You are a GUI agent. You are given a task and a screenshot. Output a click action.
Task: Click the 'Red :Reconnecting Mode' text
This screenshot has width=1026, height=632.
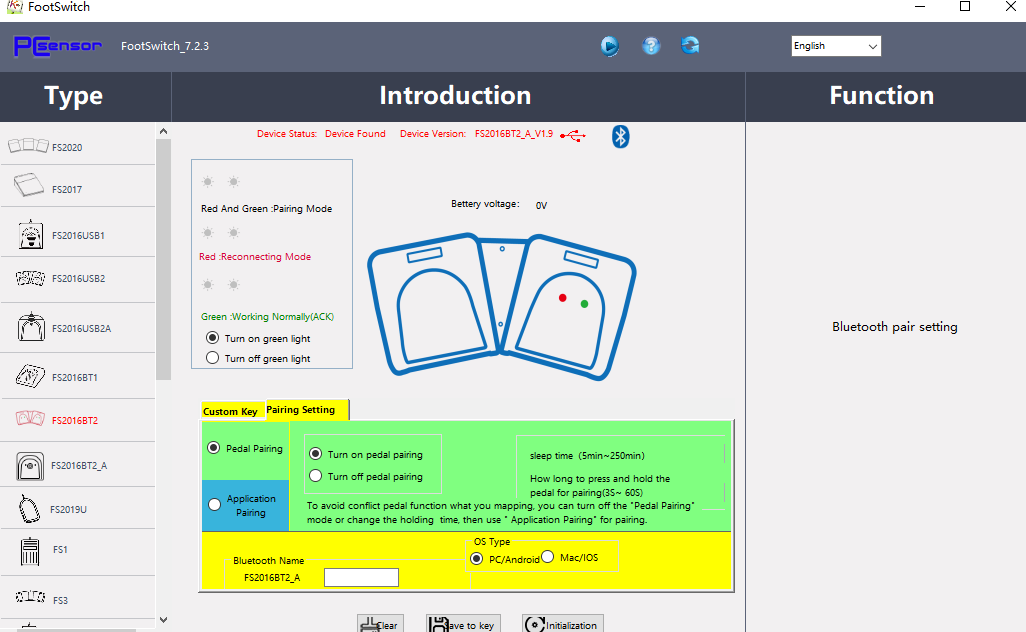(x=255, y=256)
